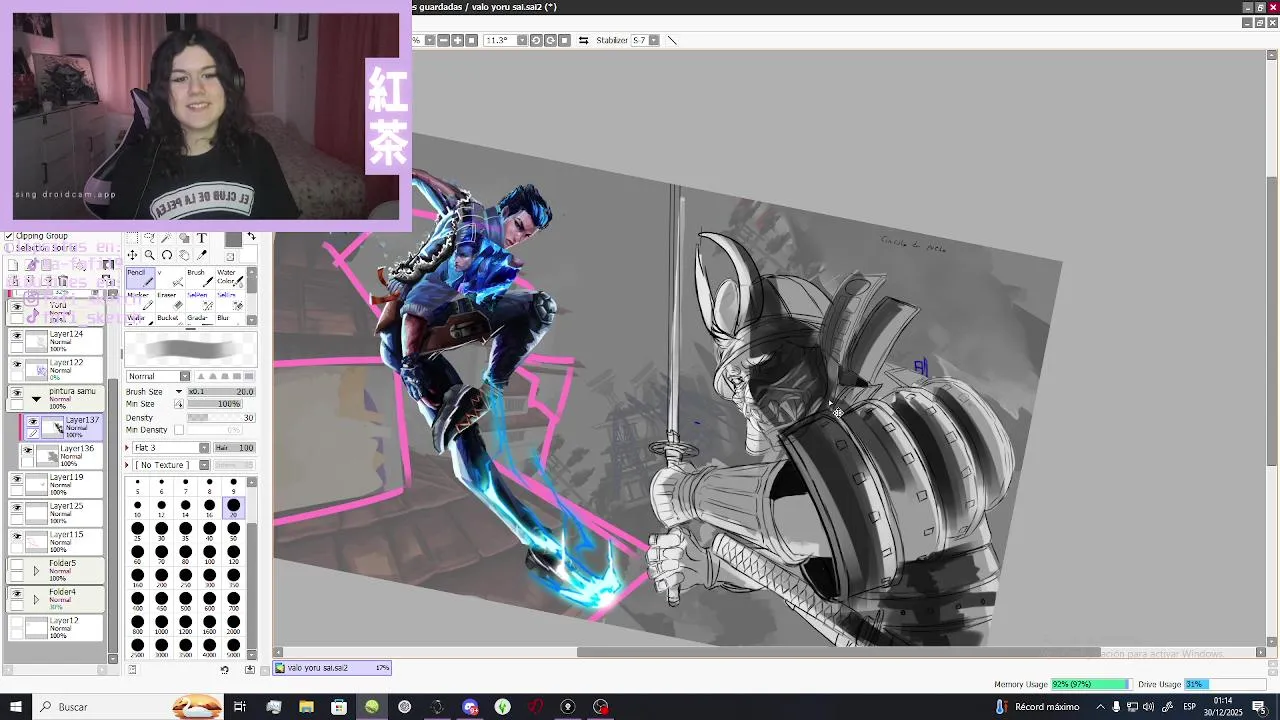
Task: Toggle the Min Density checkbox
Action: coord(179,430)
